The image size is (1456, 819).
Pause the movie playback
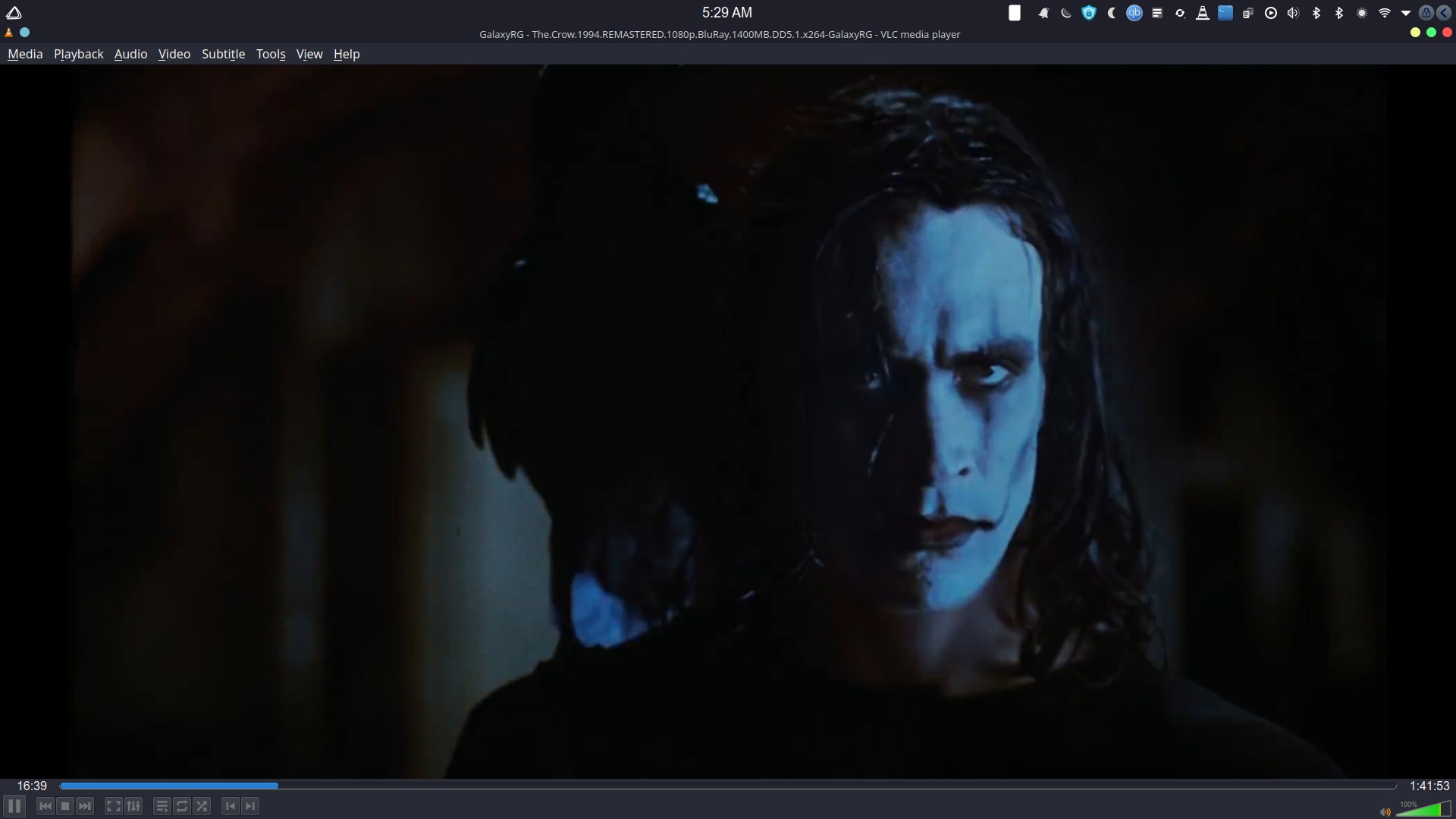14,805
